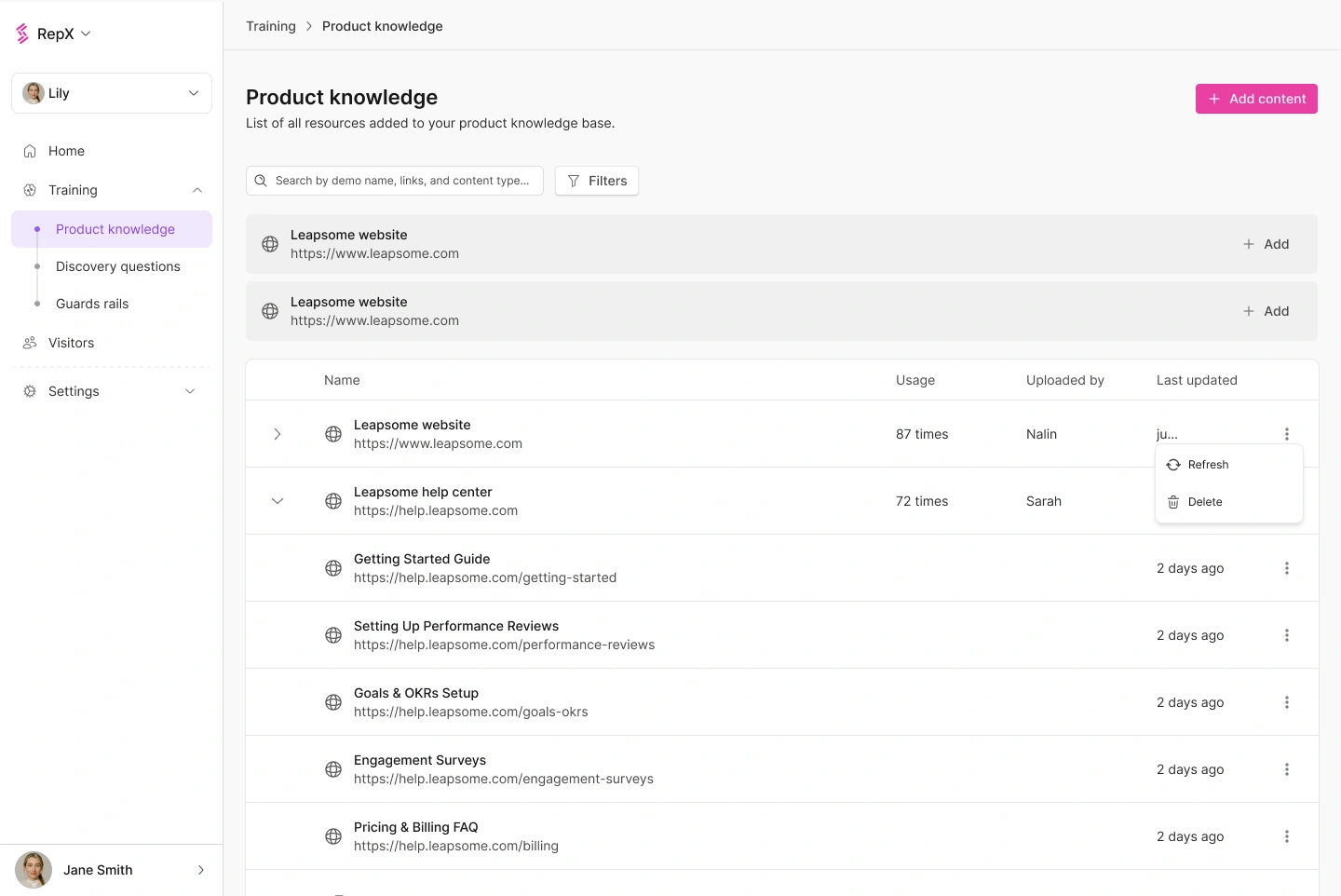The height and width of the screenshot is (896, 1341).
Task: Click the RepX logo icon
Action: click(22, 34)
